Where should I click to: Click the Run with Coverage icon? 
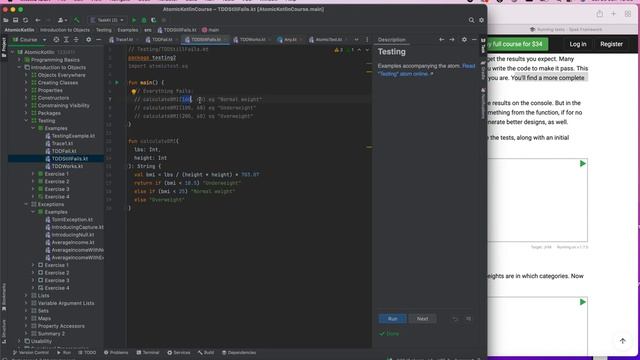pyautogui.click(x=153, y=20)
